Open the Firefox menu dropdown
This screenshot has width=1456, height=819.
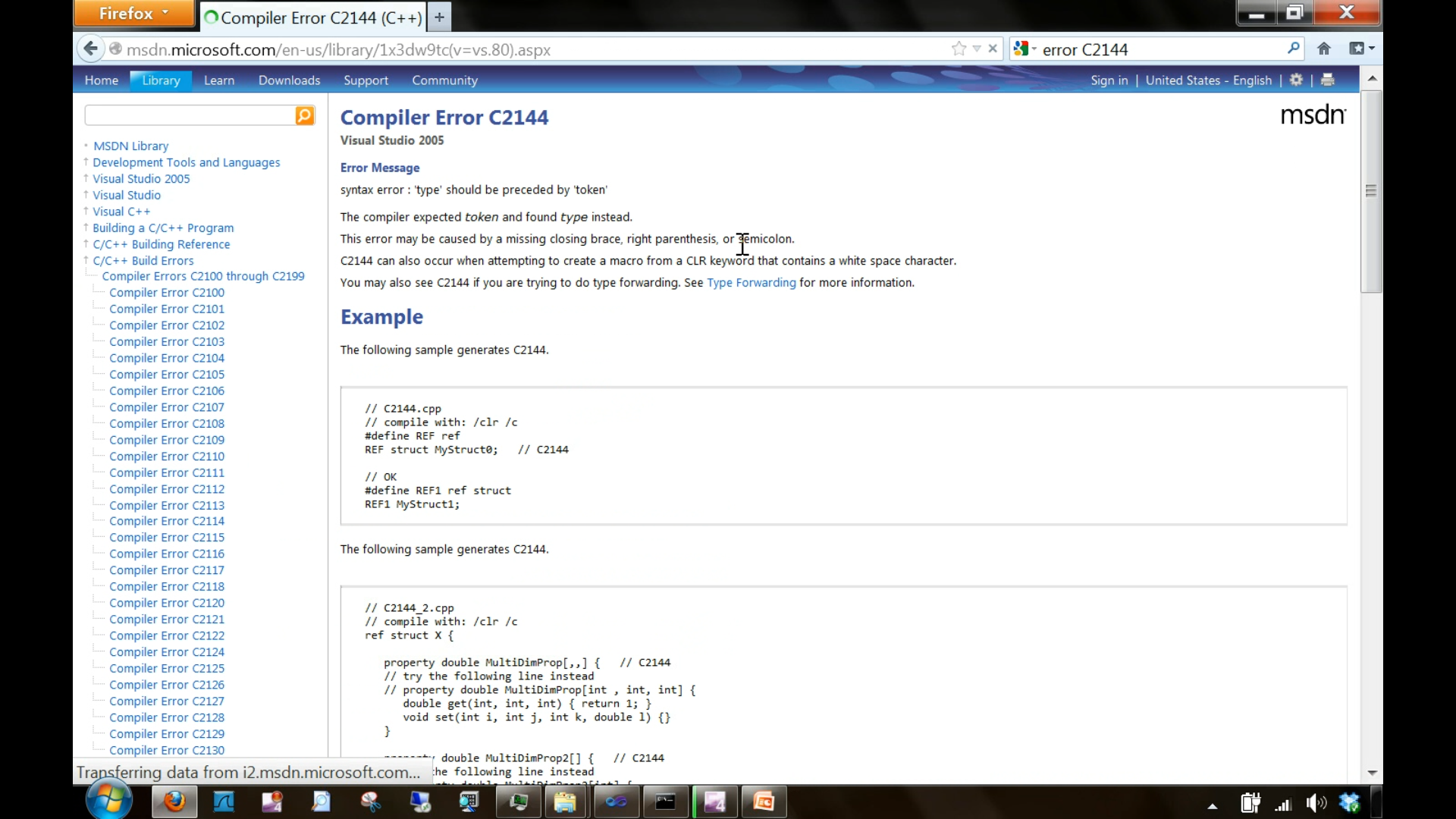tap(133, 13)
